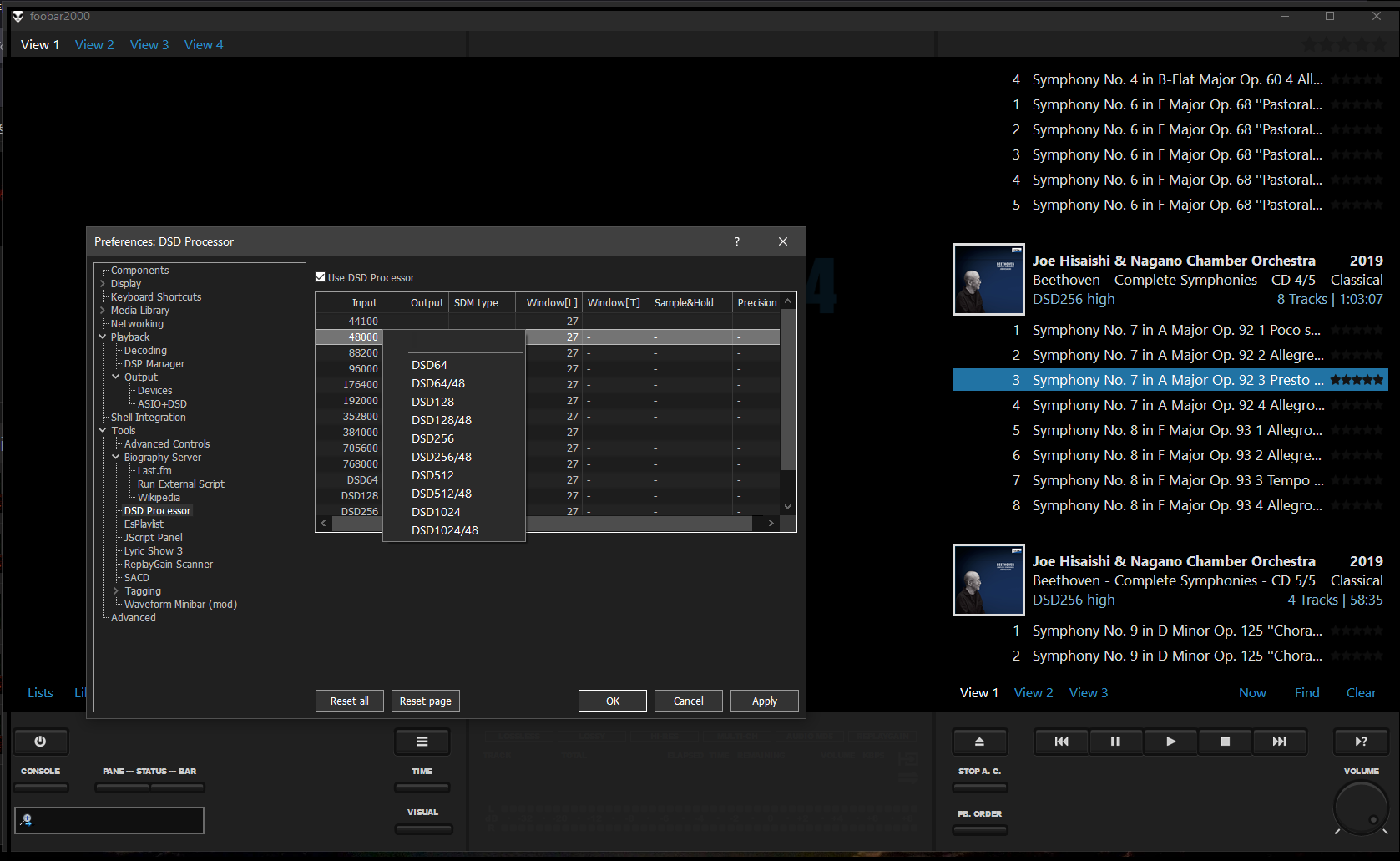Click the SDM type column header
1400x861 pixels.
click(483, 303)
